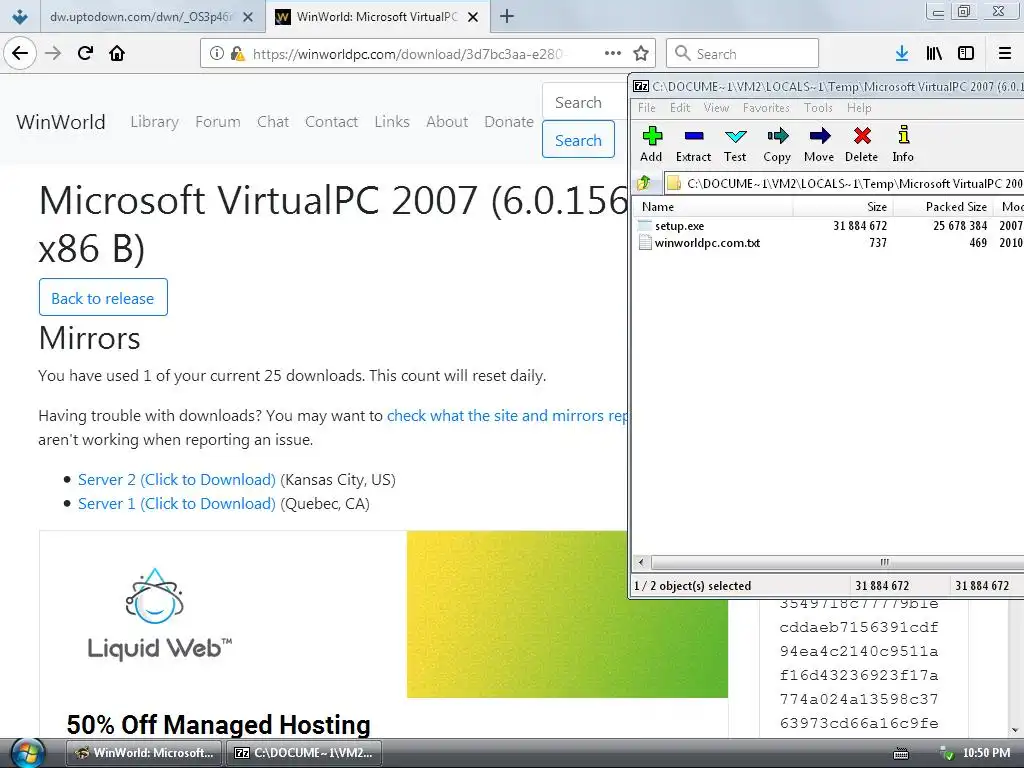
Task: Open the Chat nav link
Action: [x=272, y=121]
